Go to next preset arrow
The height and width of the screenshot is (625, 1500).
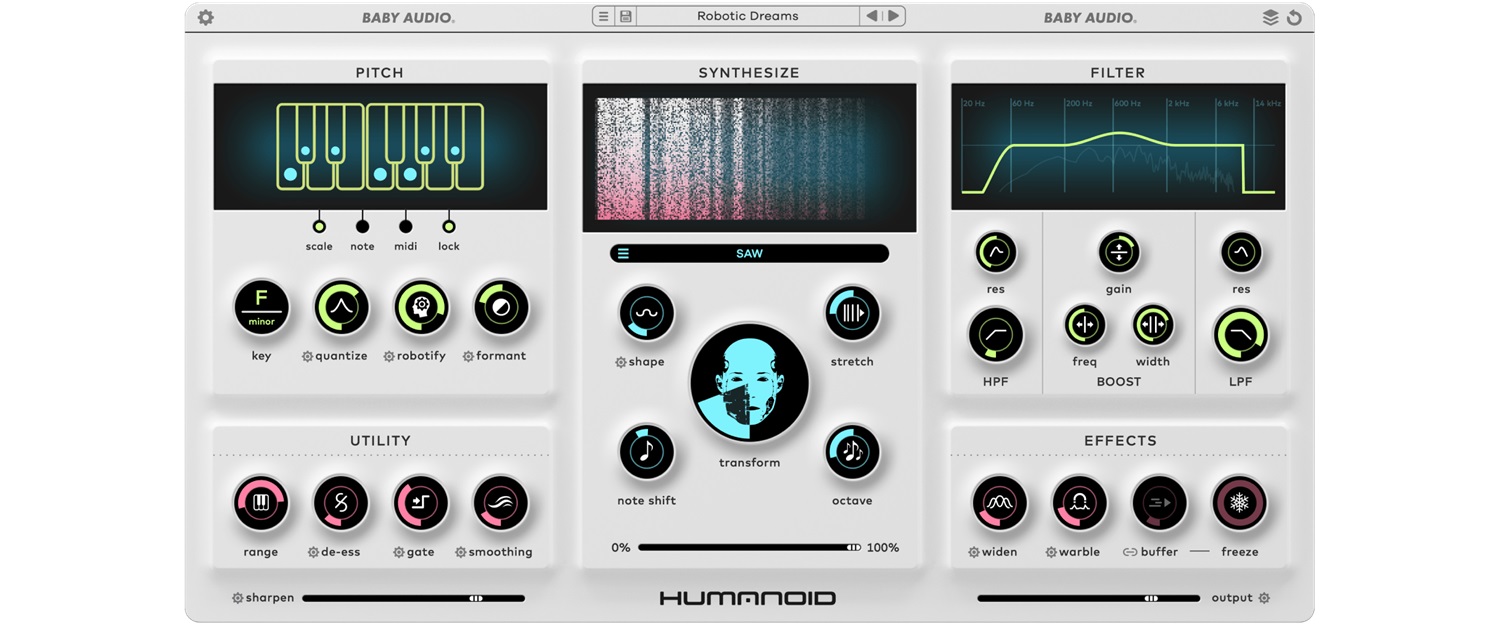893,16
